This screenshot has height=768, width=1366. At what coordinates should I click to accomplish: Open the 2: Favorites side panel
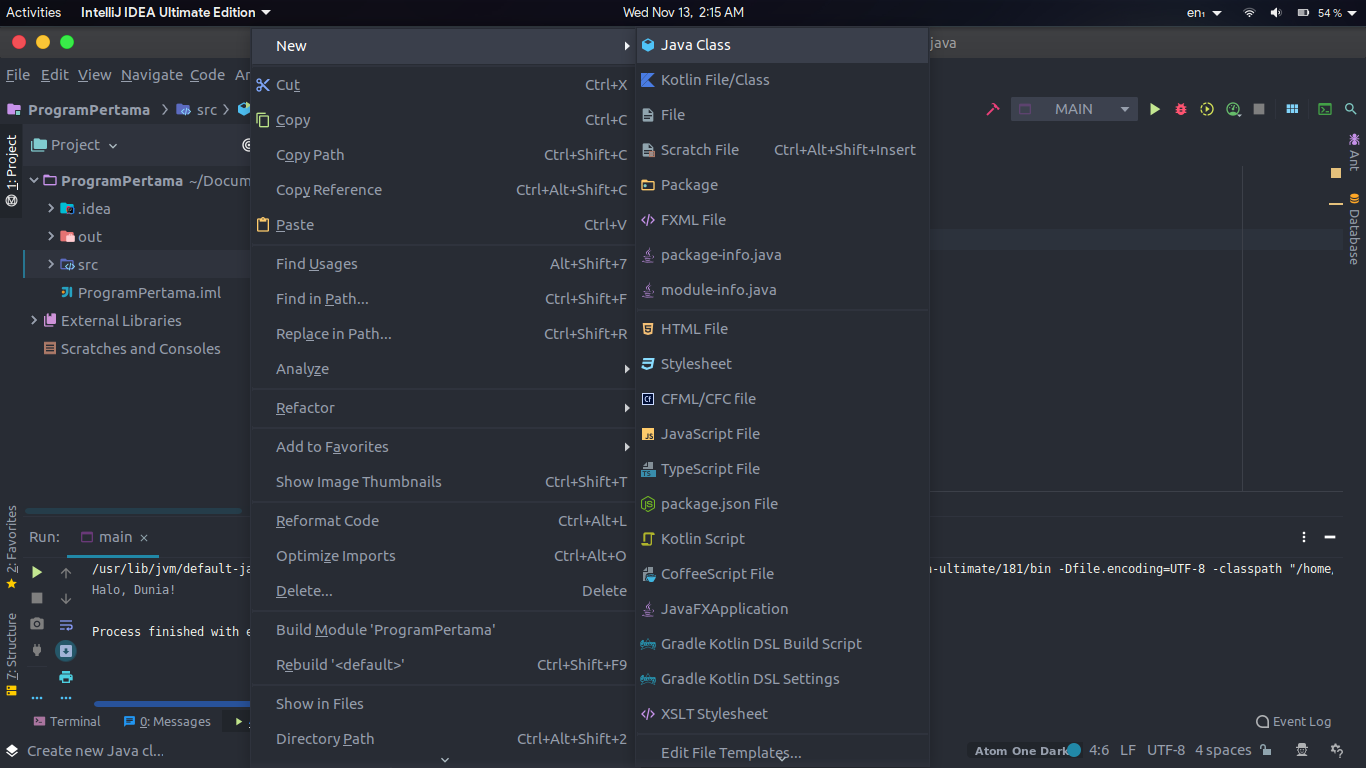click(x=12, y=547)
